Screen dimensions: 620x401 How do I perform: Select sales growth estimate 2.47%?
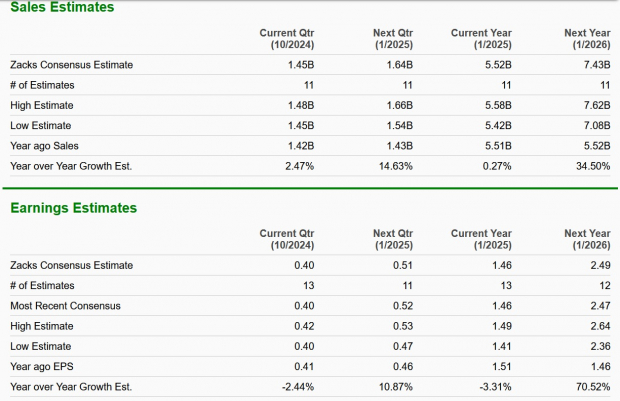coord(300,166)
